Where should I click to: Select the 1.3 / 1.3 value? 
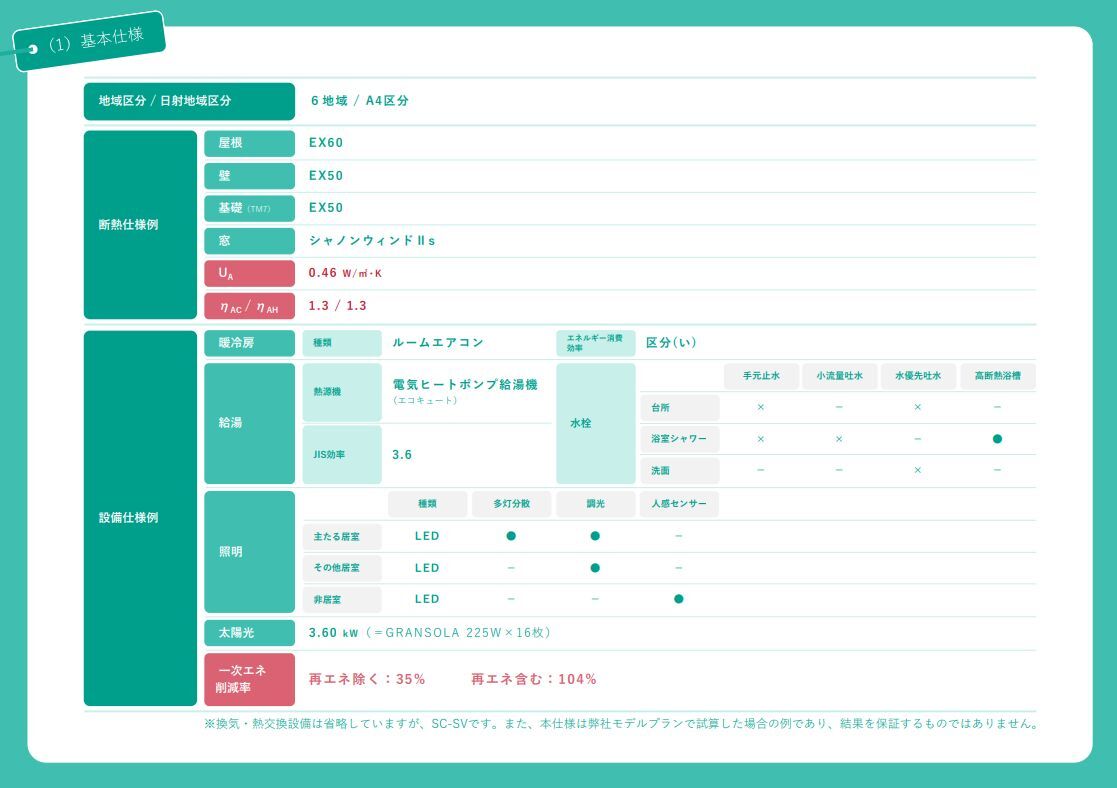(x=337, y=306)
